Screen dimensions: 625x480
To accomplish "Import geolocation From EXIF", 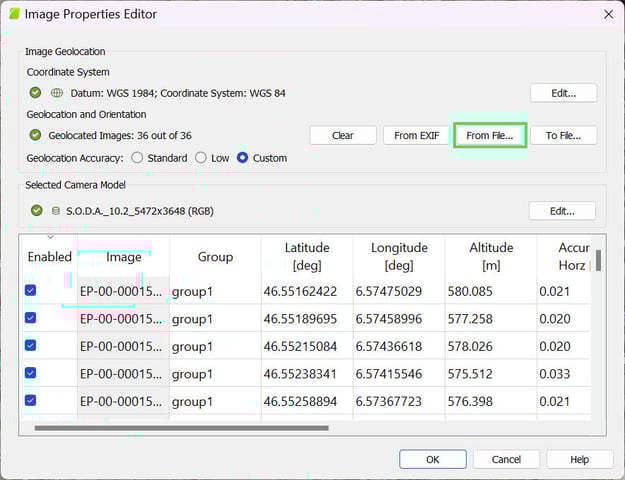I will tap(417, 136).
